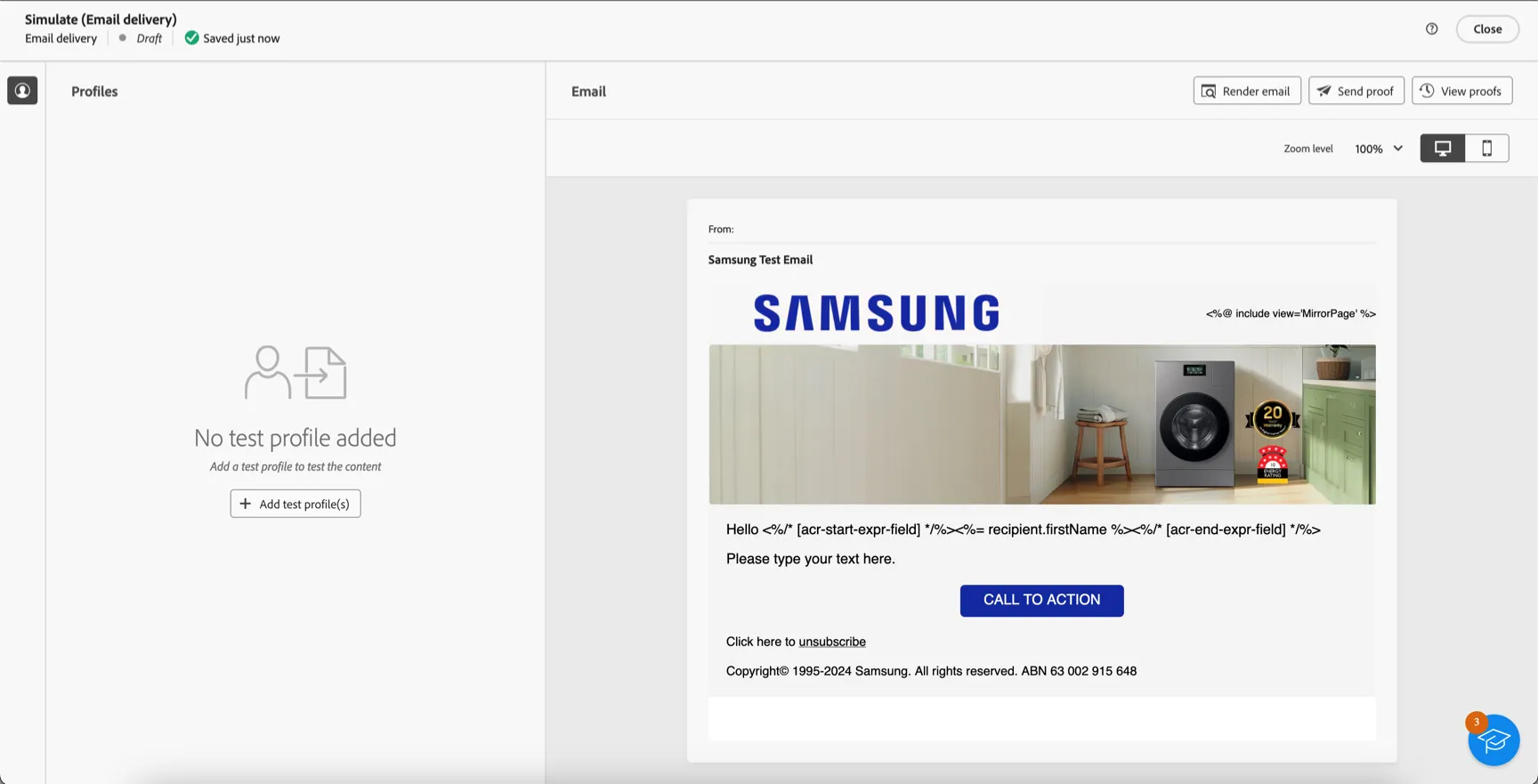Expand the Zoom level dropdown

click(x=1379, y=149)
